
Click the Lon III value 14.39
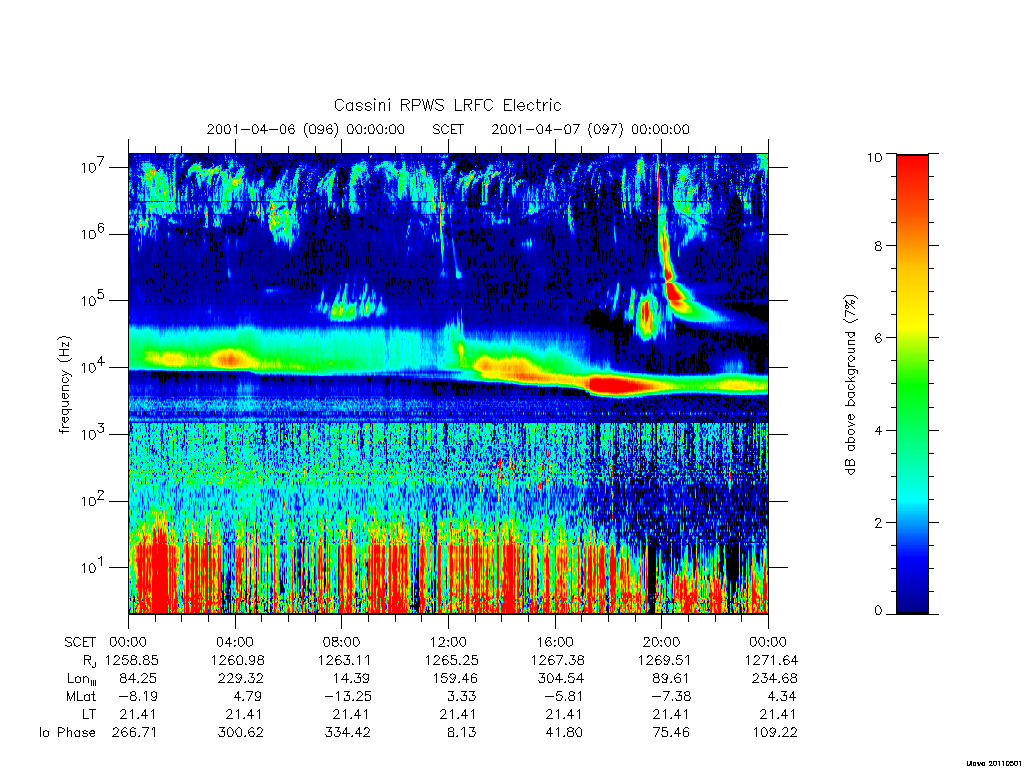(351, 679)
